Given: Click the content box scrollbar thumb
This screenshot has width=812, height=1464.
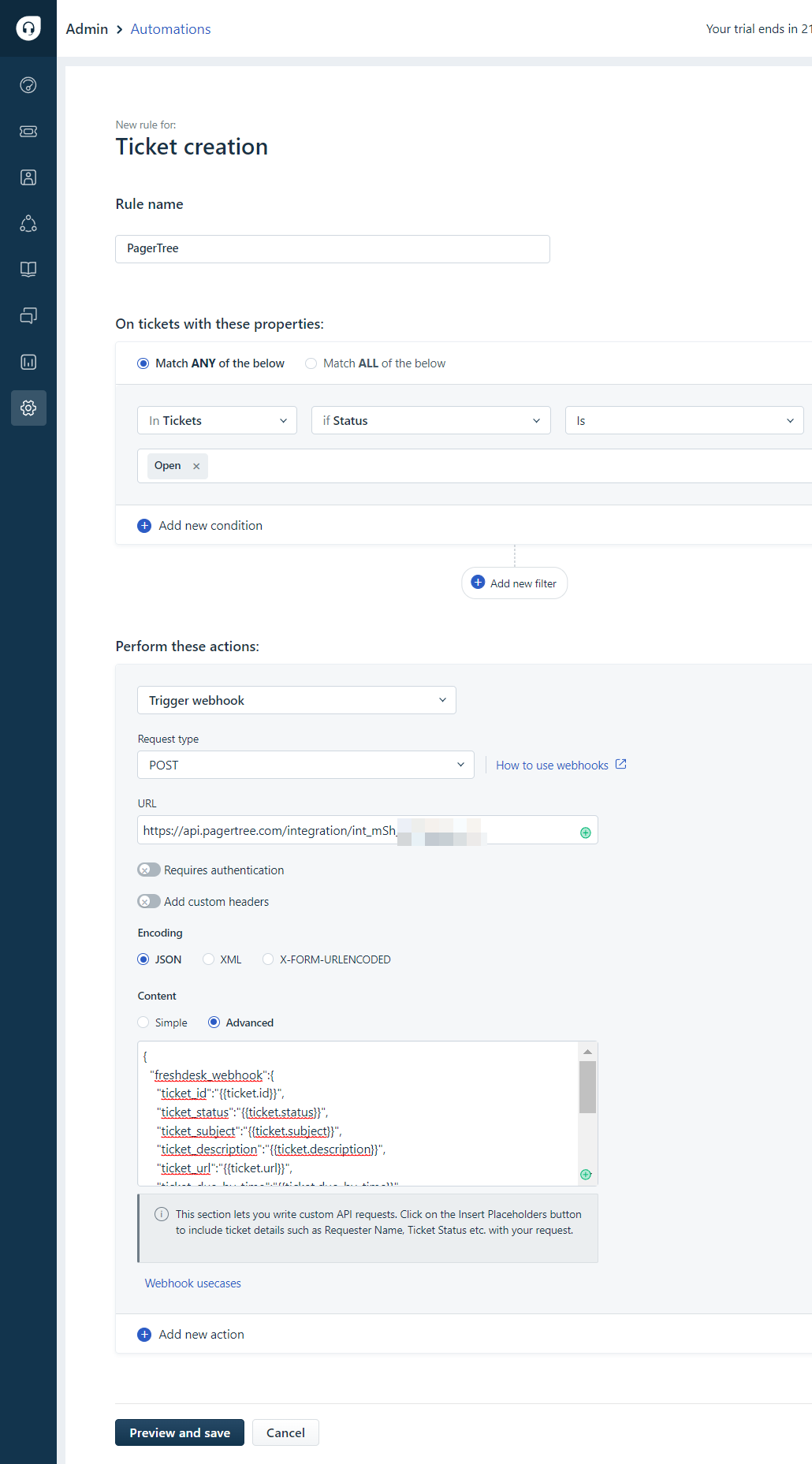Looking at the screenshot, I should tap(587, 1086).
